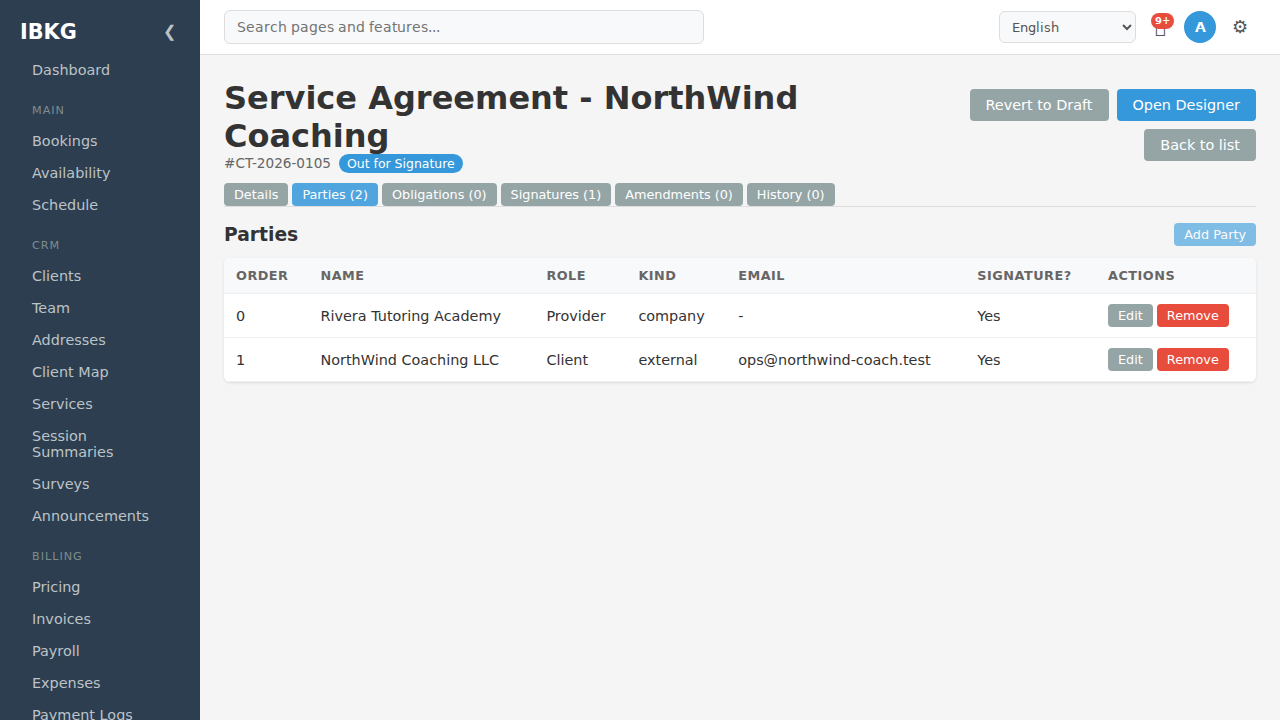
Task: Open Dashboard in the sidebar
Action: [x=71, y=70]
